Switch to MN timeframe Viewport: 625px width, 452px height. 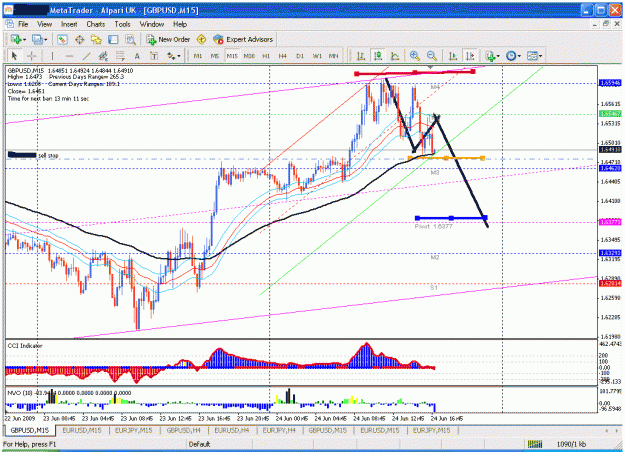click(x=334, y=56)
